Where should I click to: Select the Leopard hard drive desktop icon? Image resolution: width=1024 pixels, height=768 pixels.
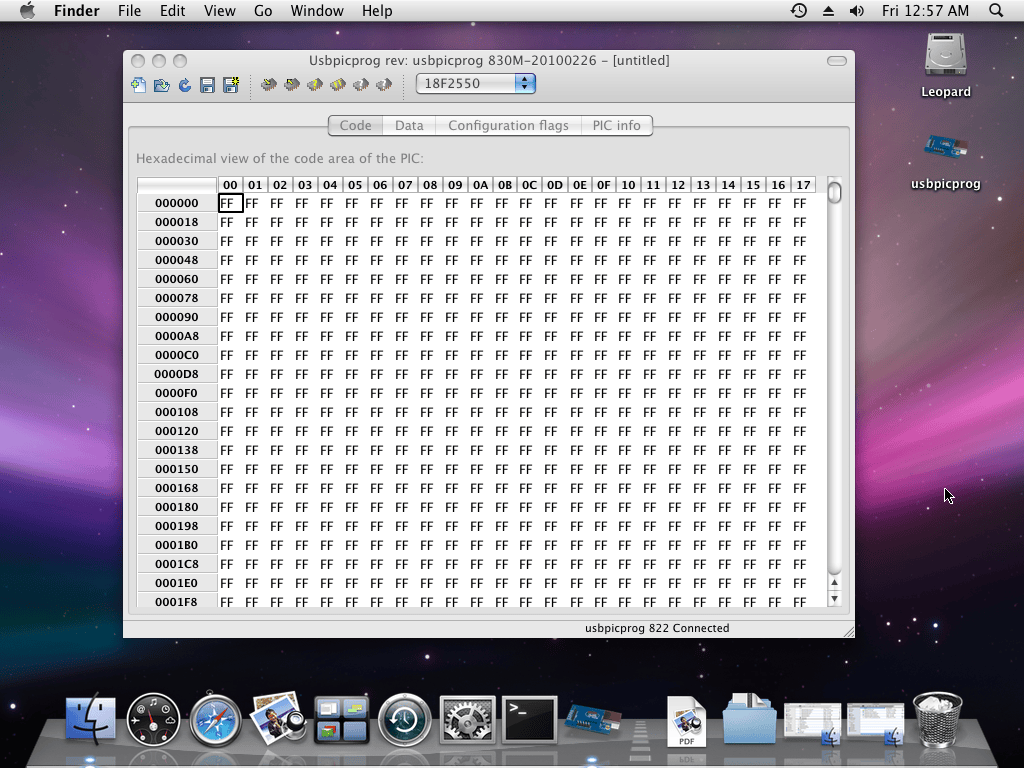946,65
